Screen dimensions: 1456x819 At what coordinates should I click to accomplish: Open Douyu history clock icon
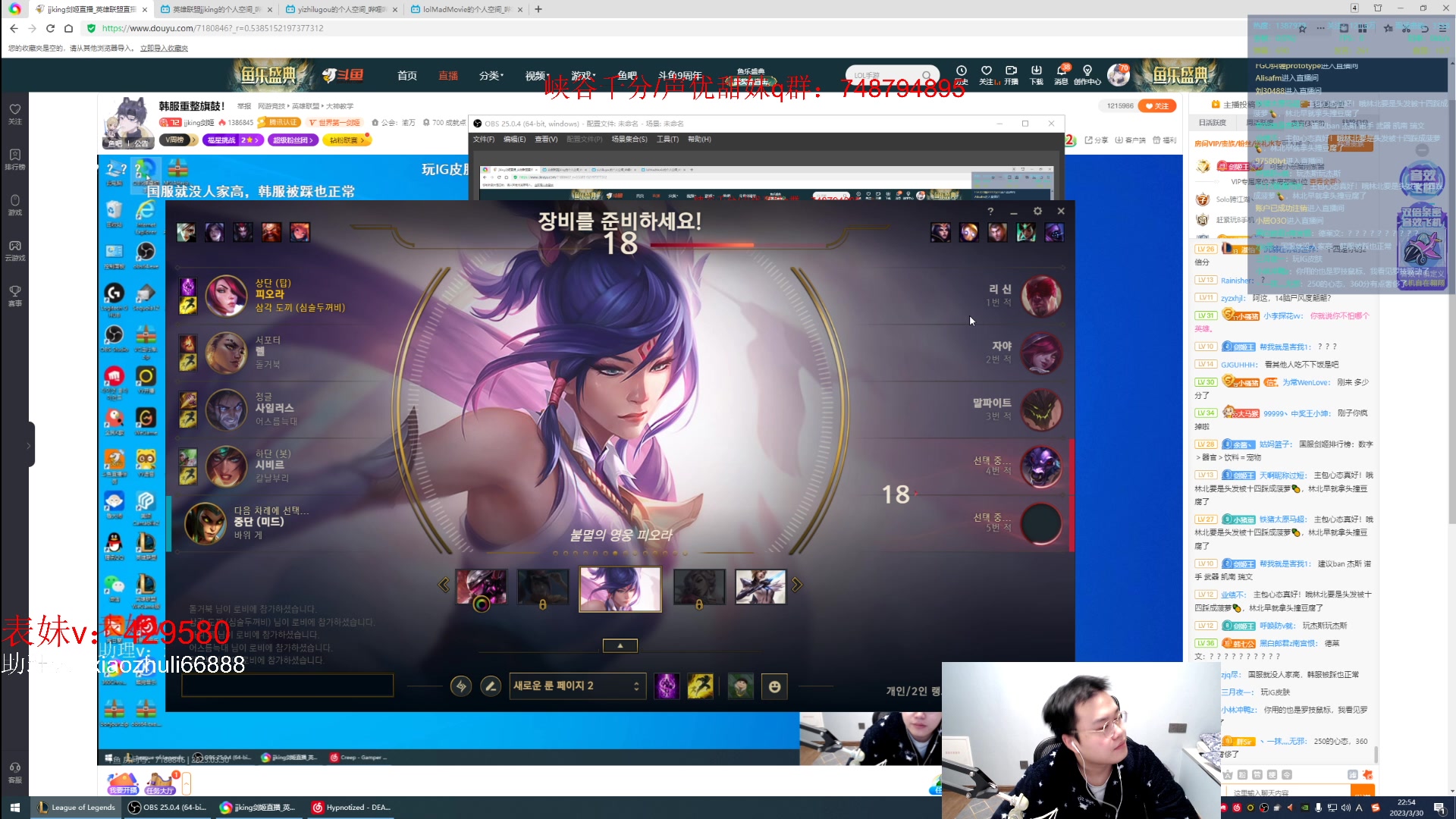click(x=962, y=71)
